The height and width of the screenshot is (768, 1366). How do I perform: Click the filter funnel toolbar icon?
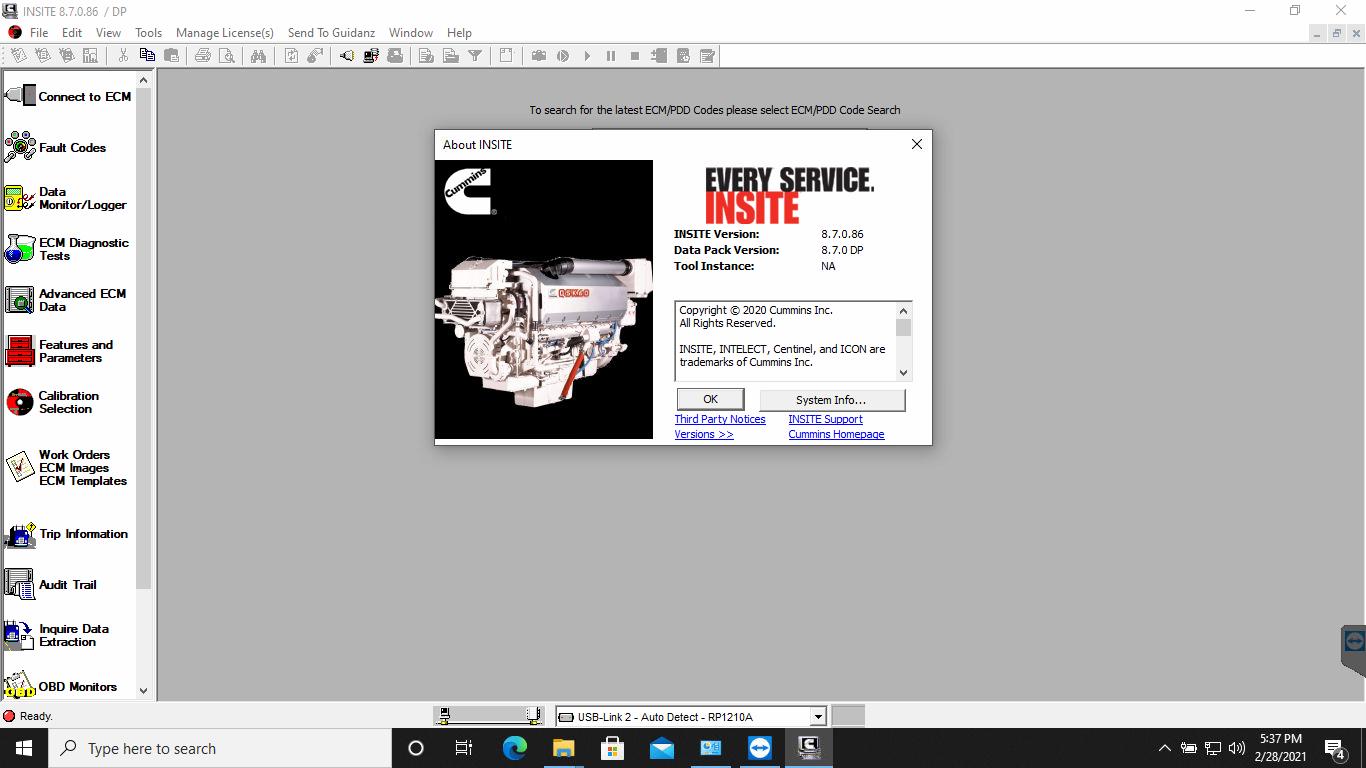coord(475,56)
